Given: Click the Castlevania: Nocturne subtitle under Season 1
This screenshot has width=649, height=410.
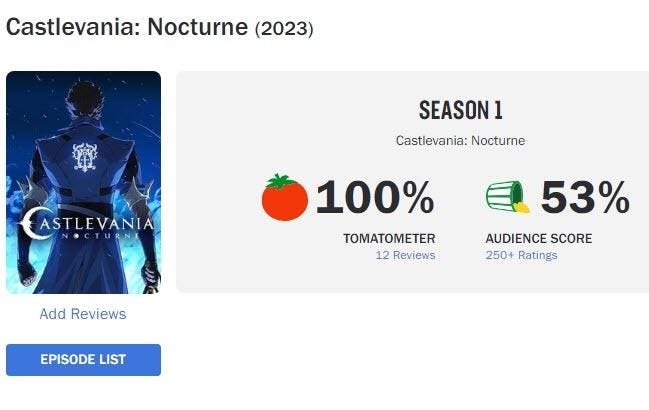Looking at the screenshot, I should pos(460,141).
